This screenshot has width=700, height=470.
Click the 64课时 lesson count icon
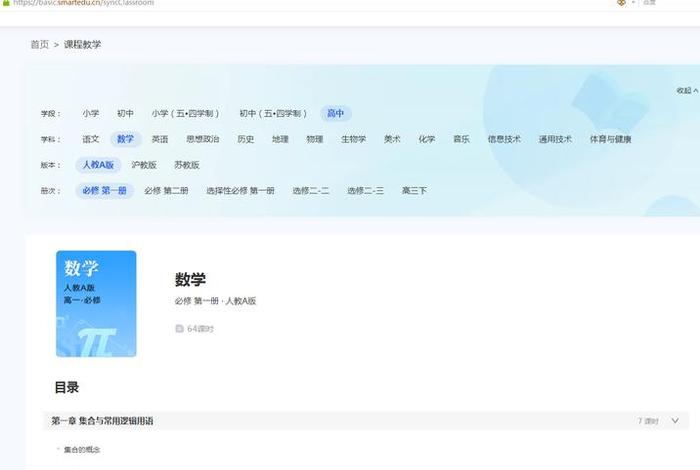[x=179, y=329]
